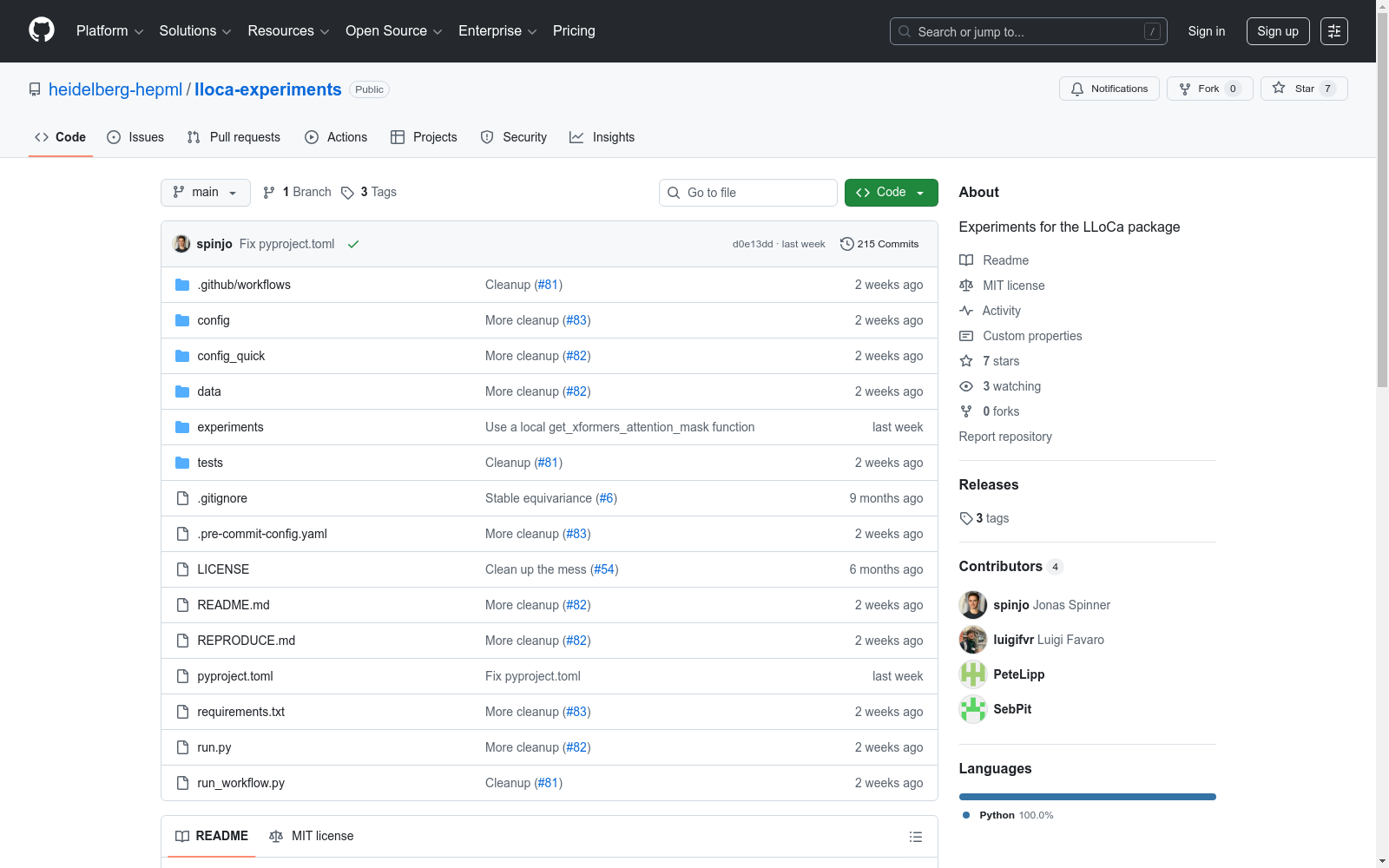
Task: Click the Sign up button
Action: tap(1278, 31)
